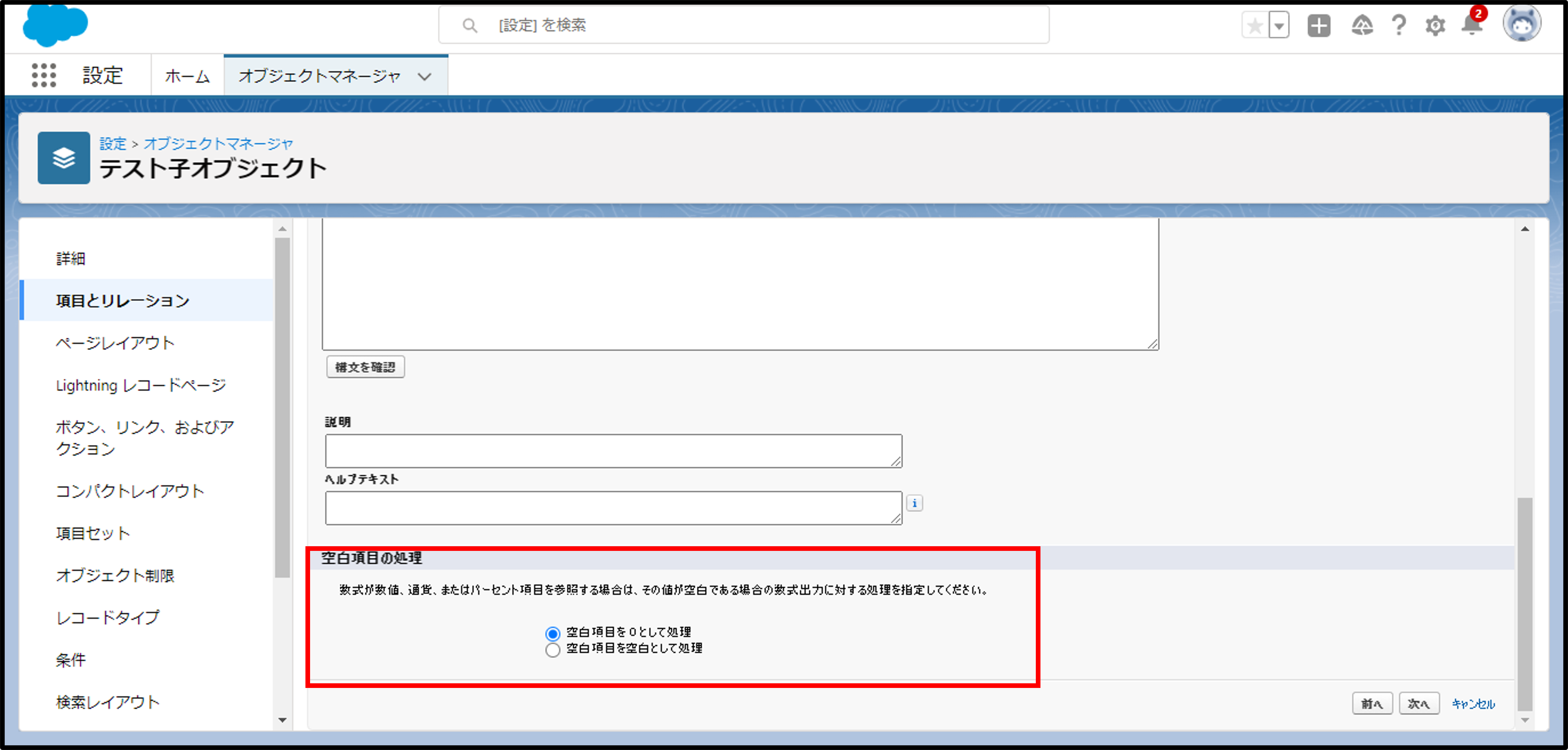Click the help text info icon
This screenshot has height=750, width=1568.
914,503
